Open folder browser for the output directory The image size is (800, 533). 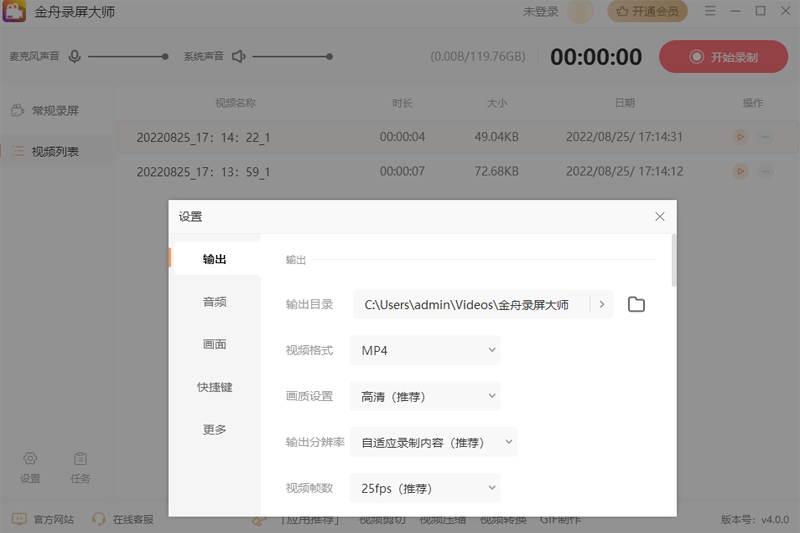636,304
